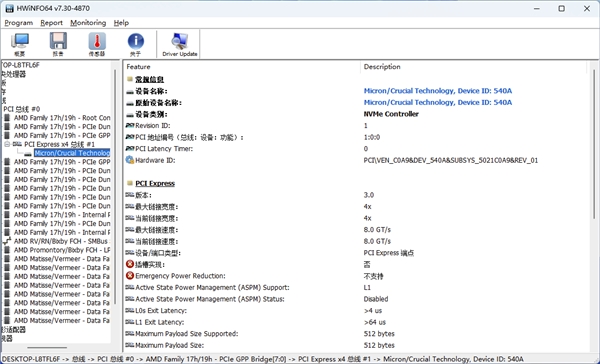Click the 3.0 version value
The height and width of the screenshot is (364, 600).
click(x=368, y=195)
